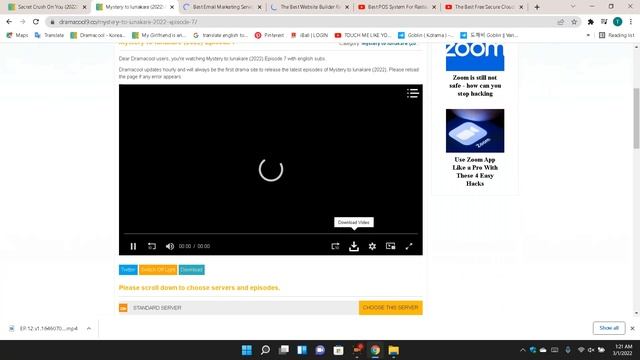This screenshot has height=360, width=640.
Task: Bookmark this page with star icon
Action: tap(574, 22)
